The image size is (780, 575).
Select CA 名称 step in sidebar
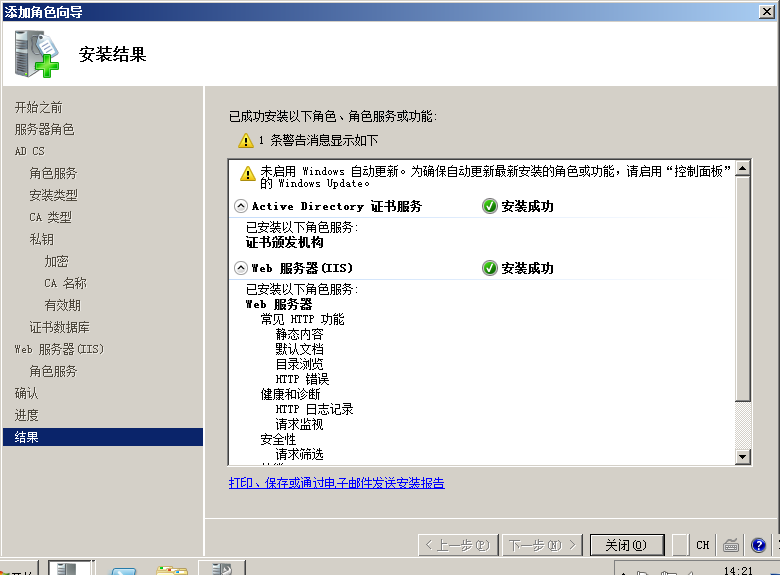pos(65,283)
